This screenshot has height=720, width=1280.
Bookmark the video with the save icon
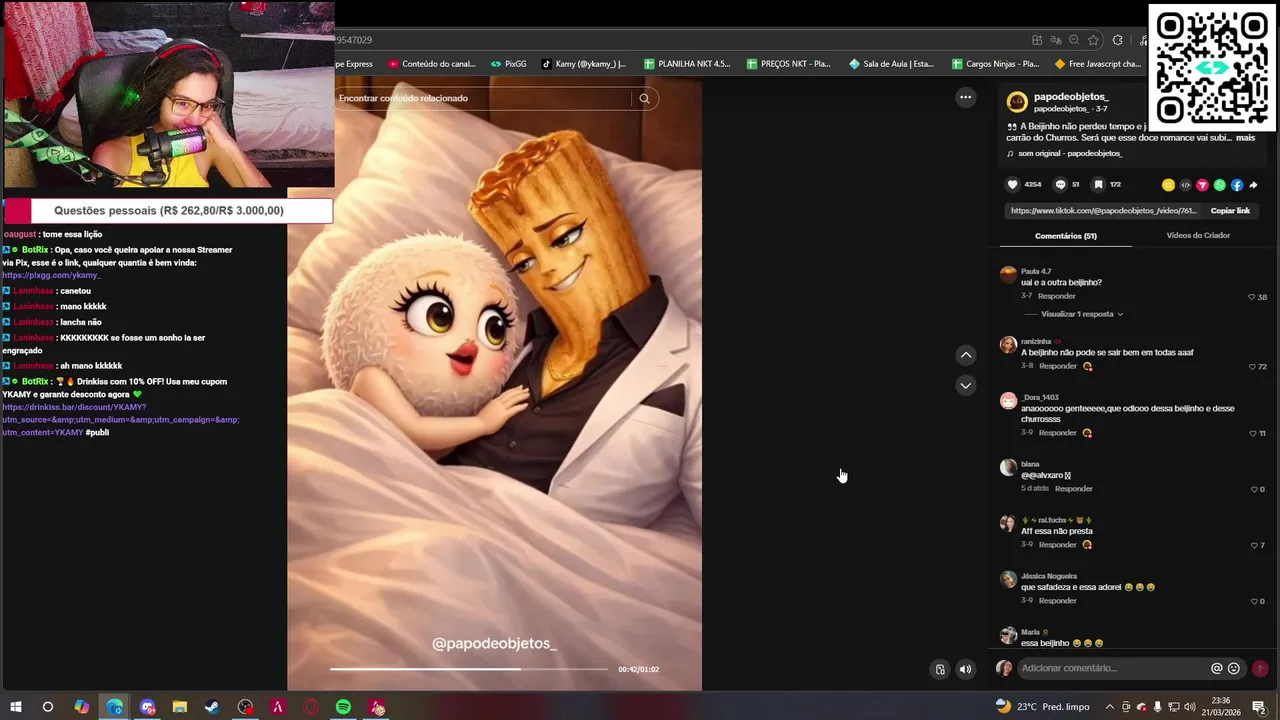pos(1098,185)
